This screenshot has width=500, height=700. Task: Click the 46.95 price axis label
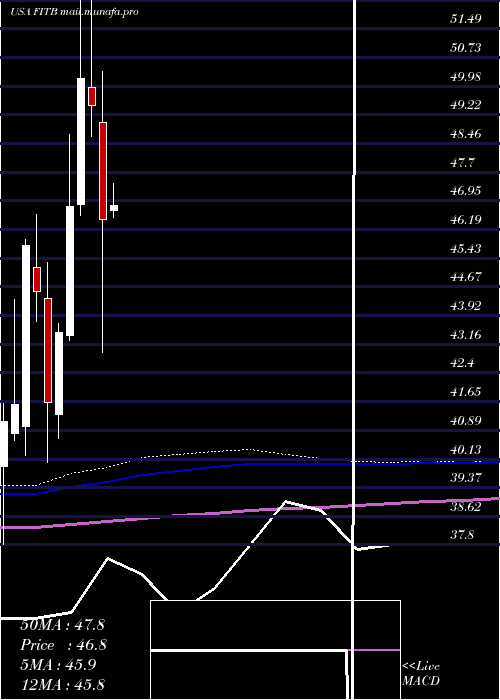[466, 191]
